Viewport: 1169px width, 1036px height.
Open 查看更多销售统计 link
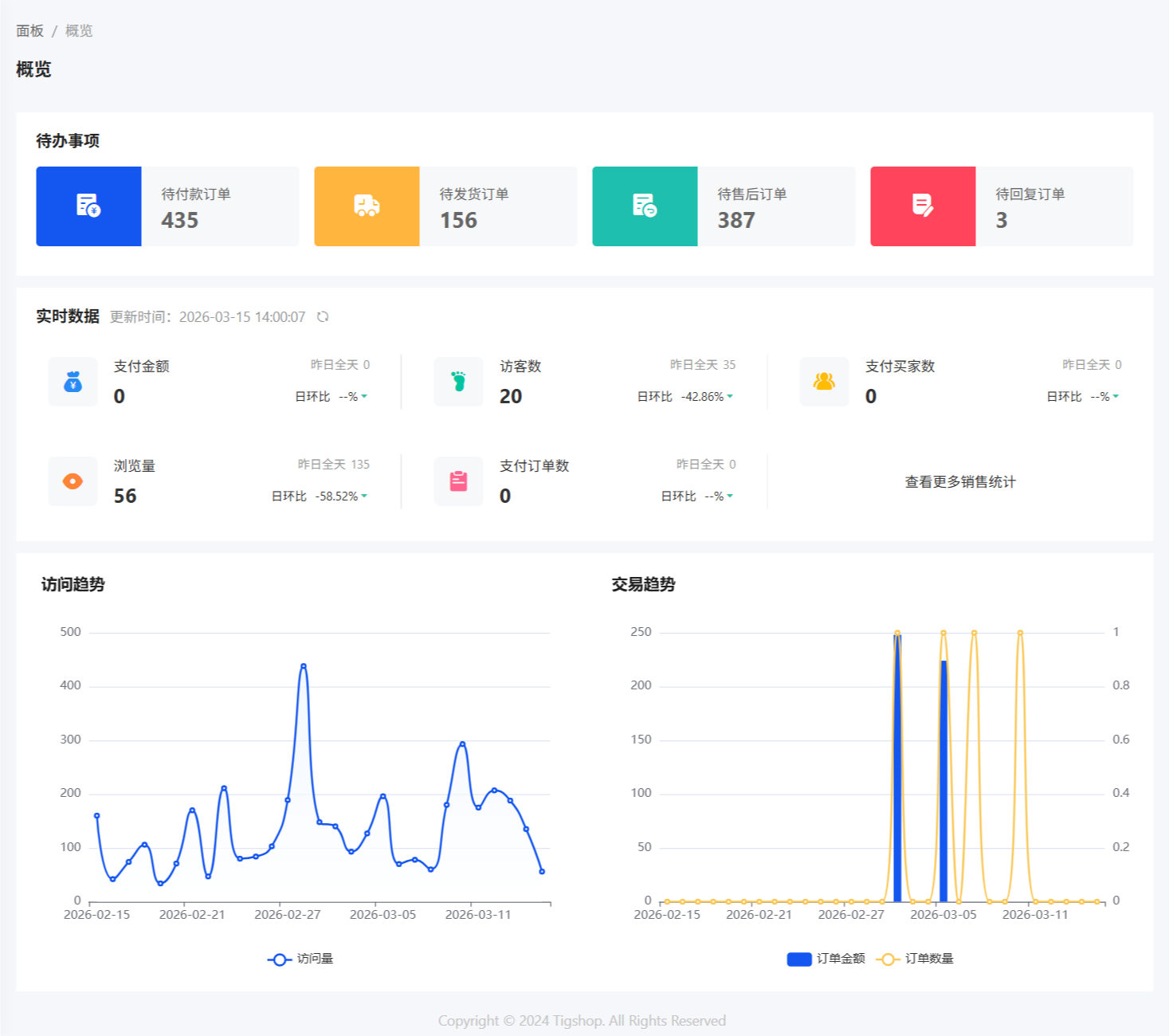pos(960,481)
